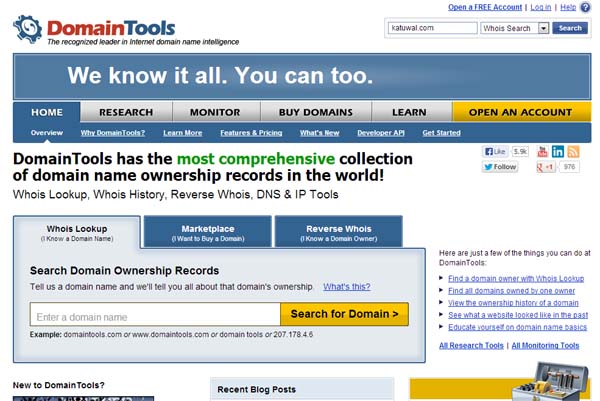Follow the What's this? link
This screenshot has width=600, height=401.
pyautogui.click(x=345, y=287)
